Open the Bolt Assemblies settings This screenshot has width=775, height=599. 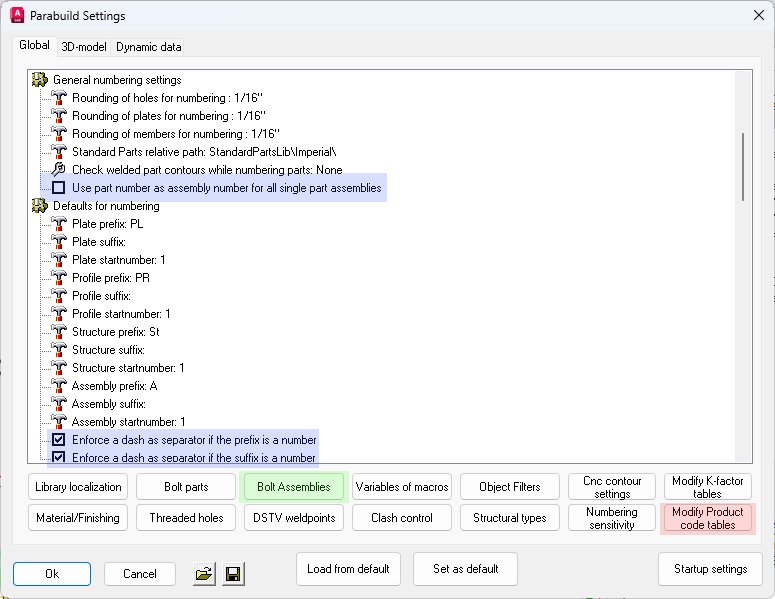click(x=293, y=487)
